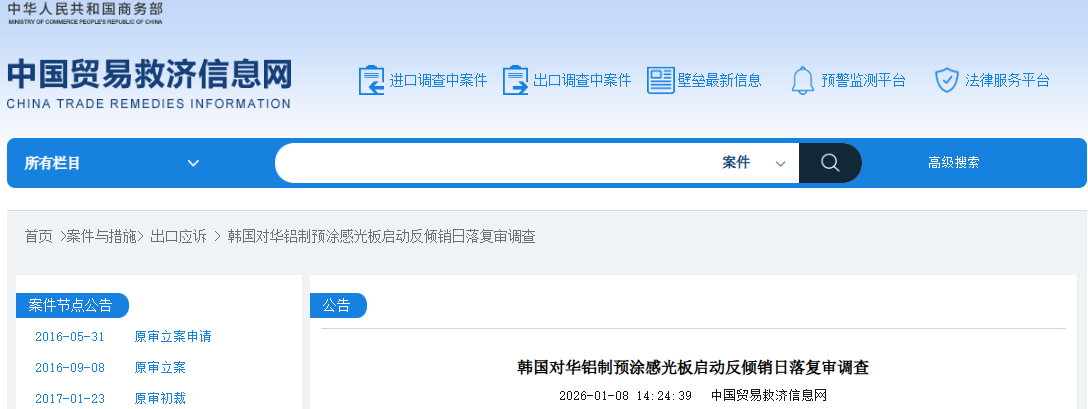This screenshot has width=1088, height=409.
Task: Click the 壁垒最新信息 newspaper icon
Action: click(661, 80)
